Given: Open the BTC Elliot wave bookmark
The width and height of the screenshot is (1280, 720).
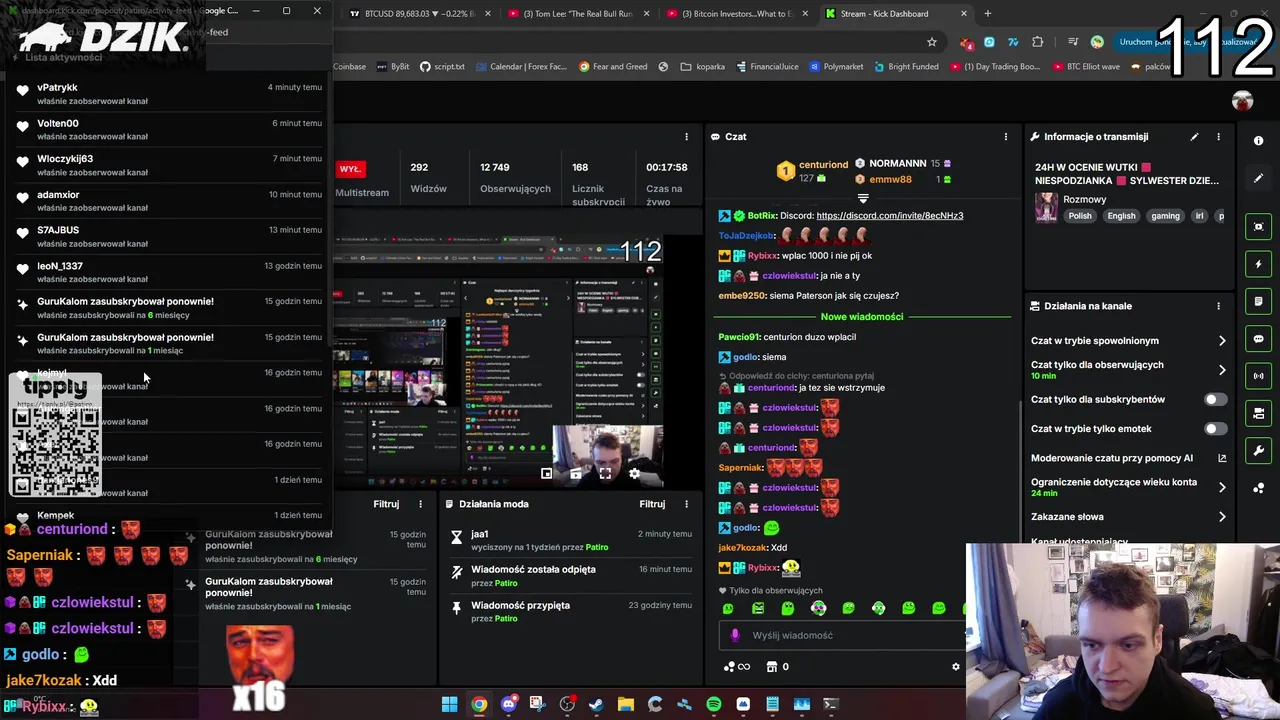Looking at the screenshot, I should (1086, 67).
